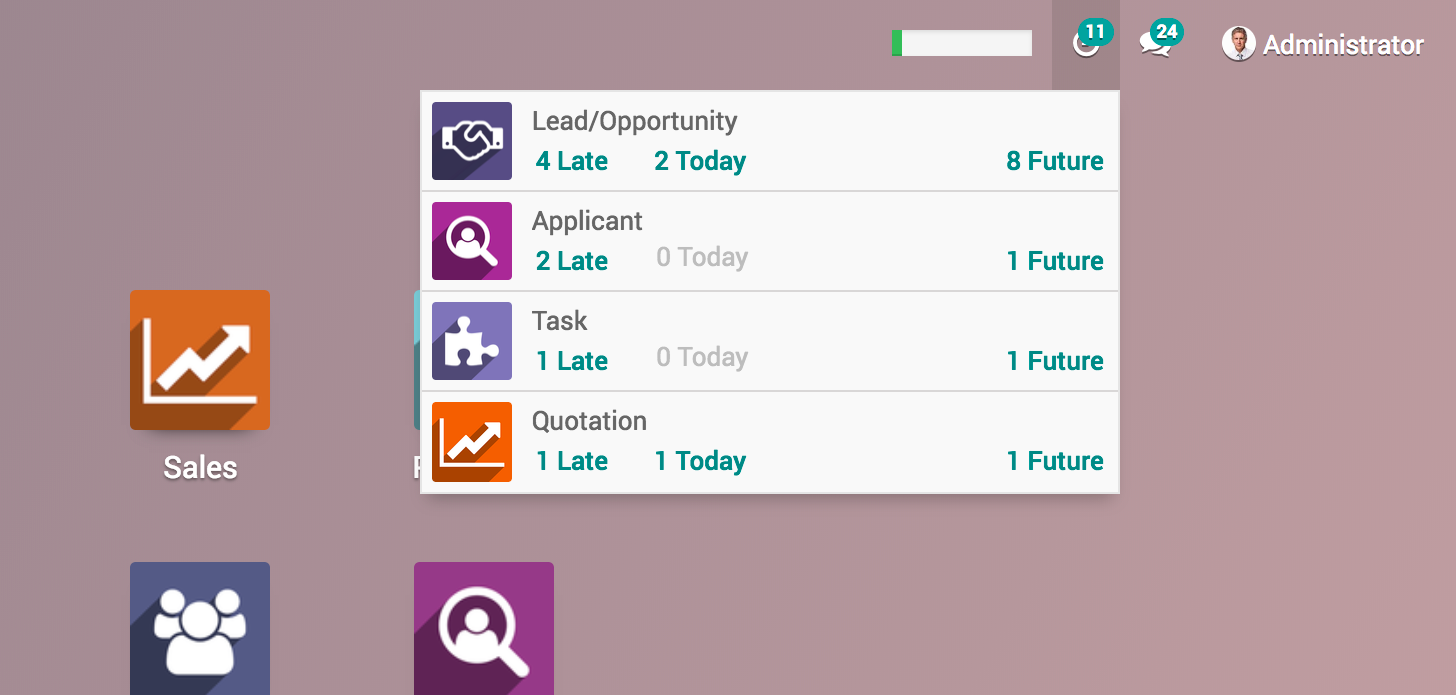
Task: View 1 Late Task activity
Action: click(572, 361)
